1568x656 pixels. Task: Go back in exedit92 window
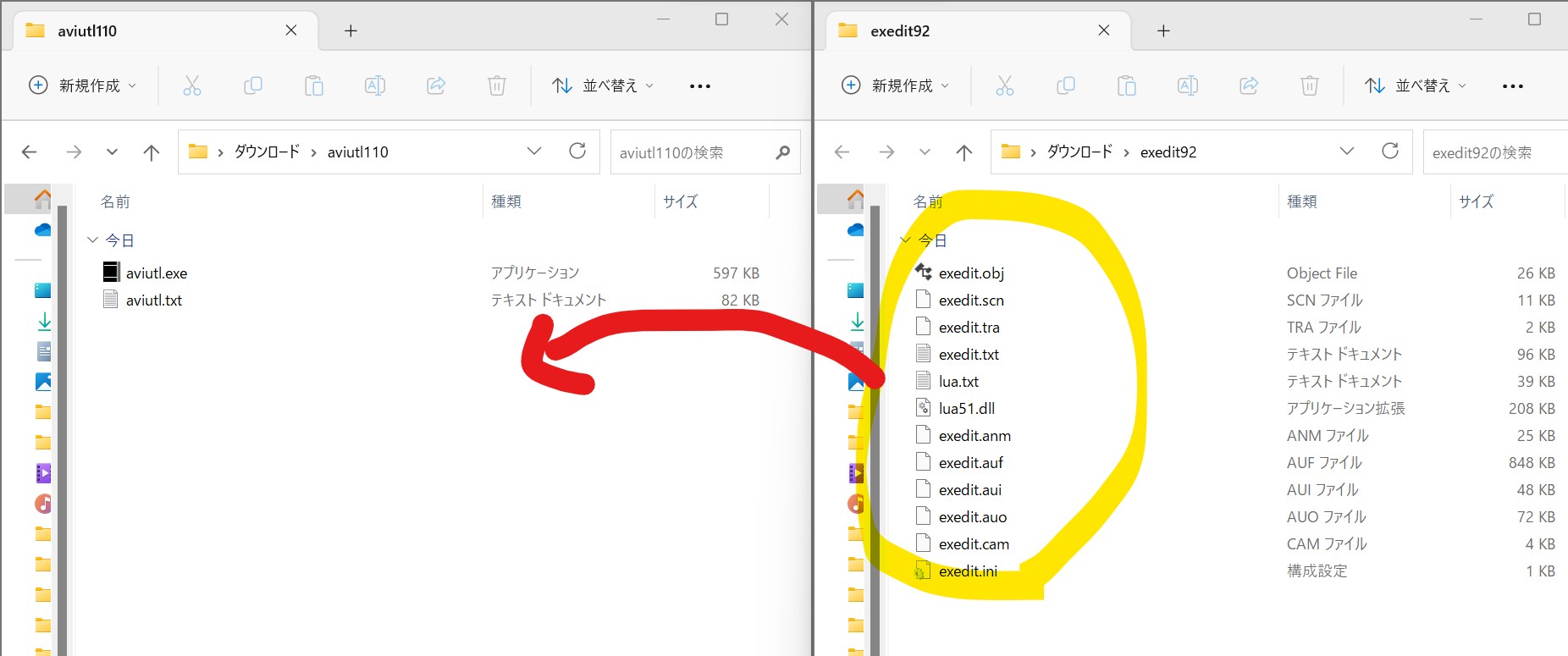842,152
